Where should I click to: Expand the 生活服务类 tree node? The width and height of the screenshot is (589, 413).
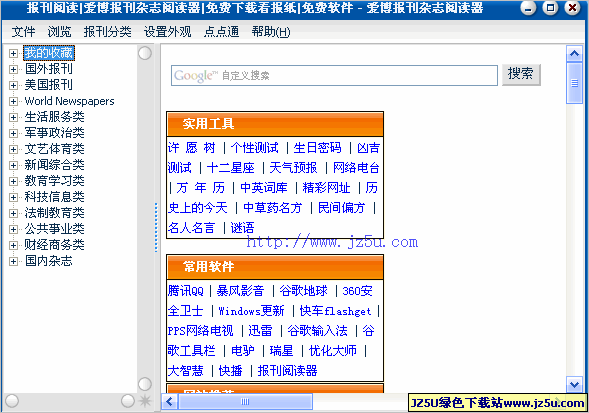(x=13, y=117)
